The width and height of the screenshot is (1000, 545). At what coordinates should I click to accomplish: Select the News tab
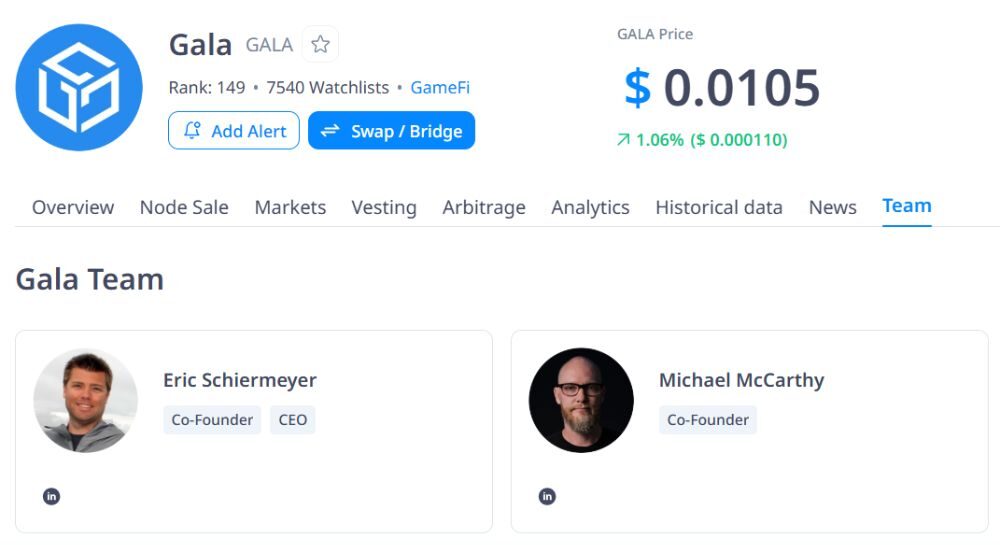[832, 207]
